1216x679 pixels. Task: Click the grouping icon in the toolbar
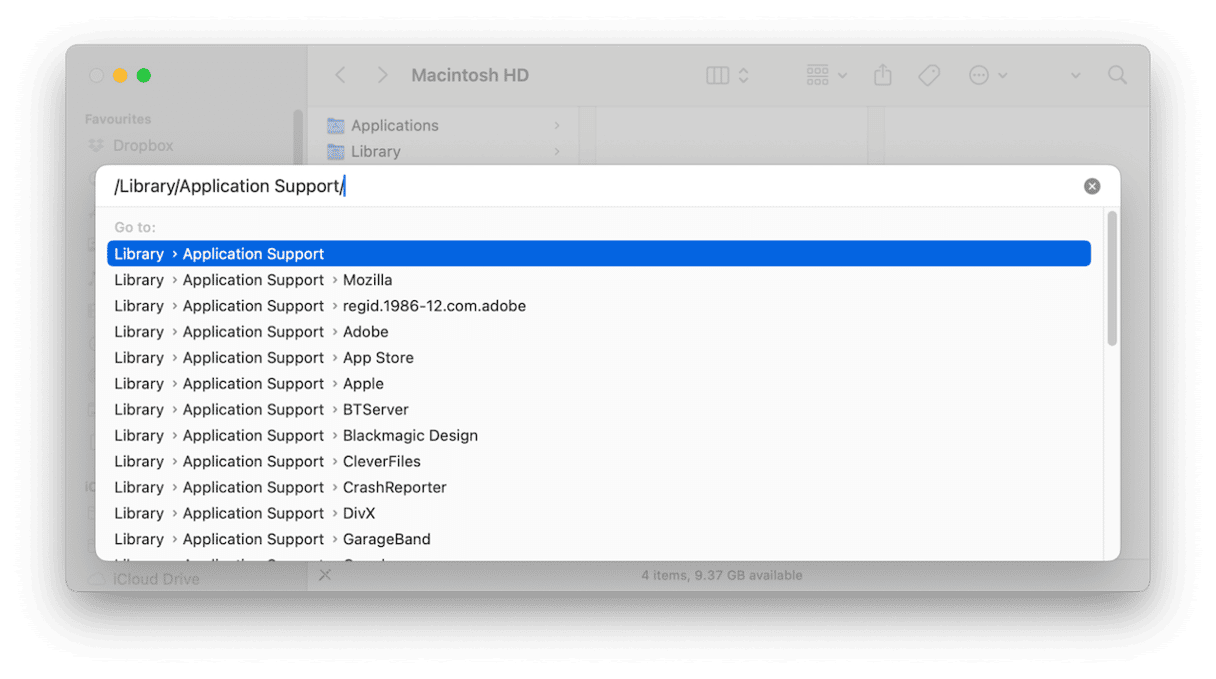(x=817, y=75)
